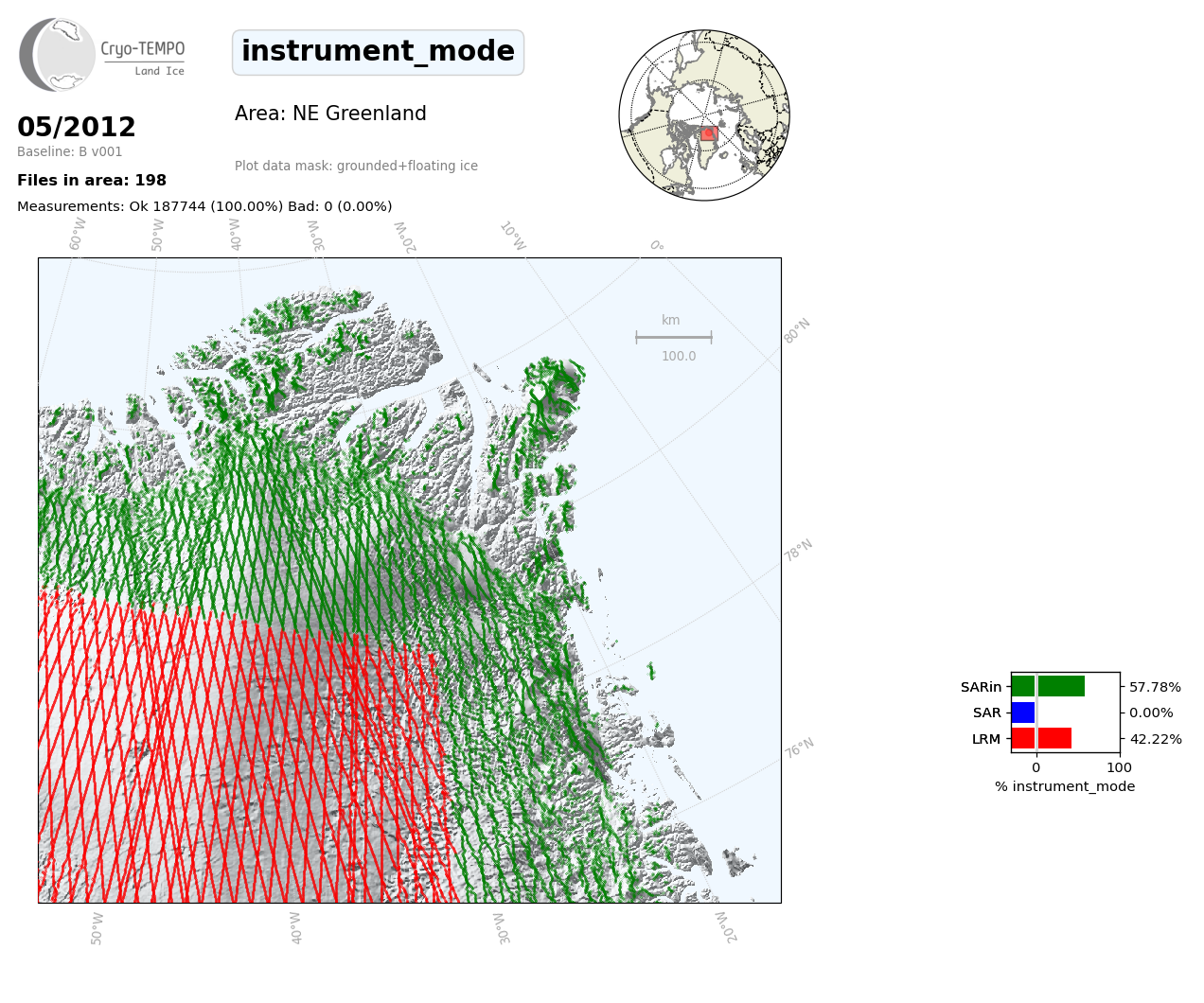
Task: Click the 0.00% SAR percentage label
Action: coord(1151,713)
